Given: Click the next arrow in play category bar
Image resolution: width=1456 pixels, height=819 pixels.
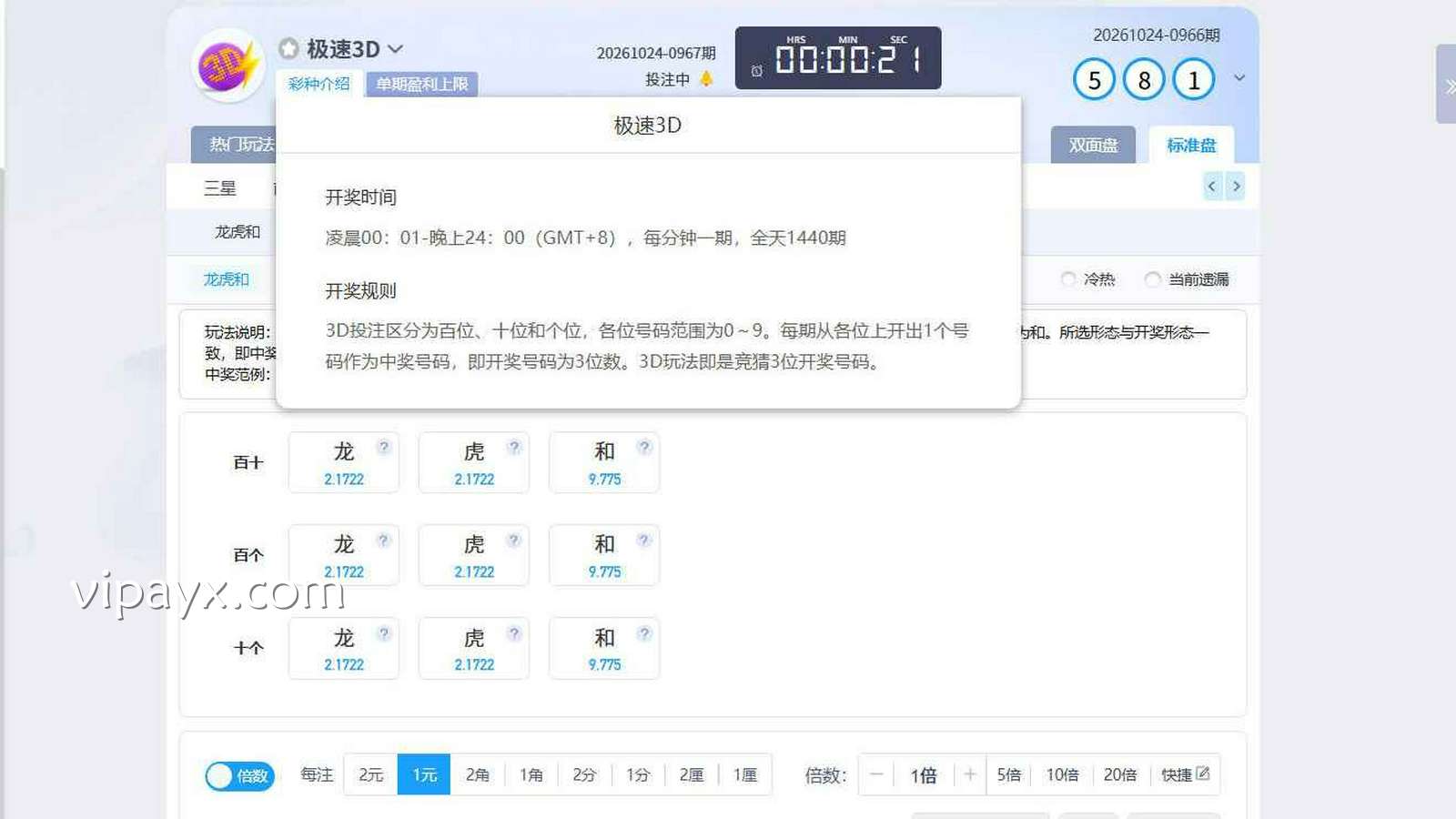Looking at the screenshot, I should click(1236, 186).
